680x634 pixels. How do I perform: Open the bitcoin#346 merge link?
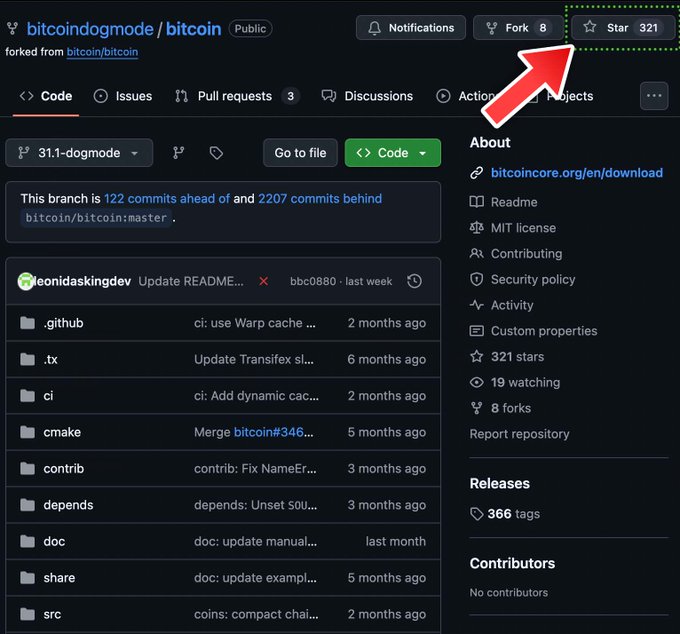[268, 432]
